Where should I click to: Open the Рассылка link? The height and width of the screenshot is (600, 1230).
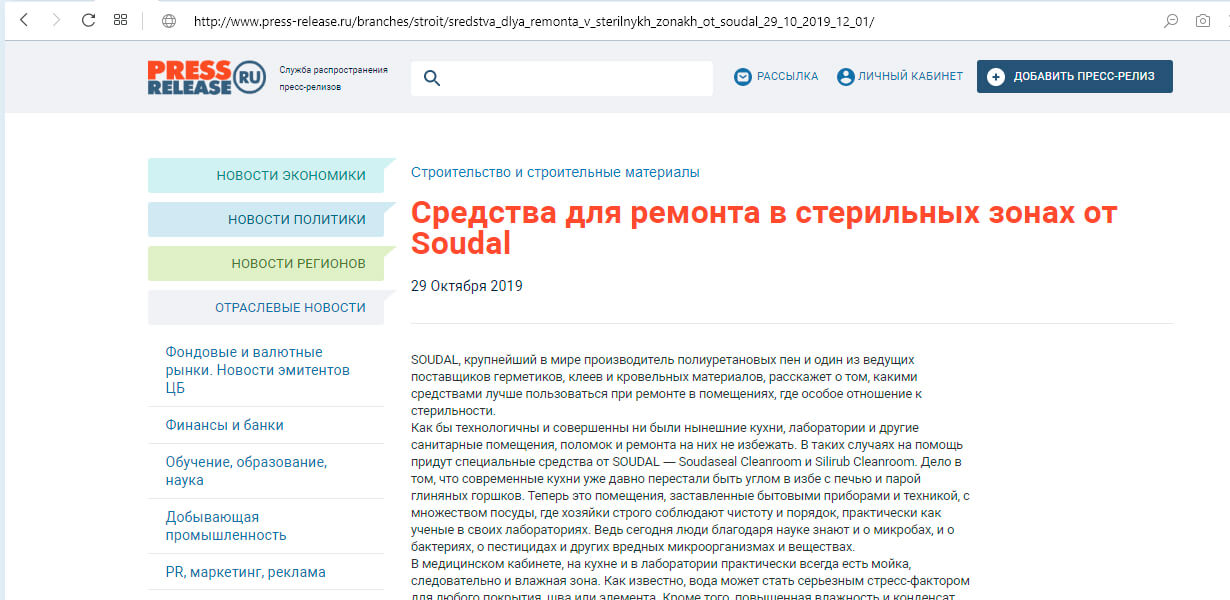pos(787,77)
